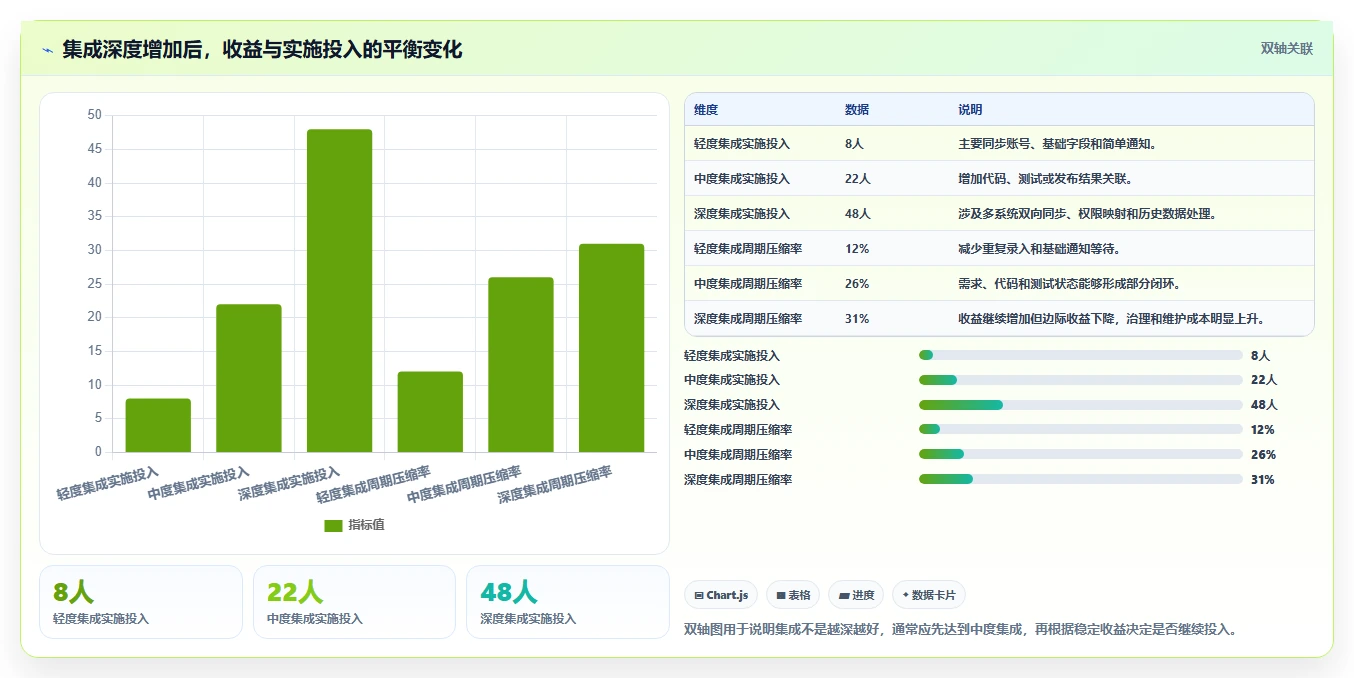
Task: Click x-axis label 轻度集成实施投入
Action: click(108, 483)
